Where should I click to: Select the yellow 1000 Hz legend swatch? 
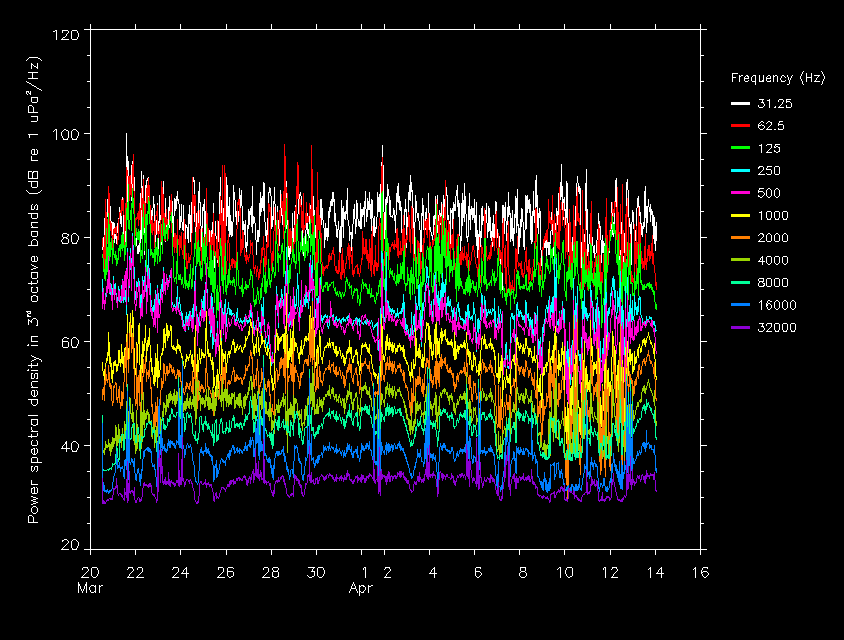[x=740, y=216]
